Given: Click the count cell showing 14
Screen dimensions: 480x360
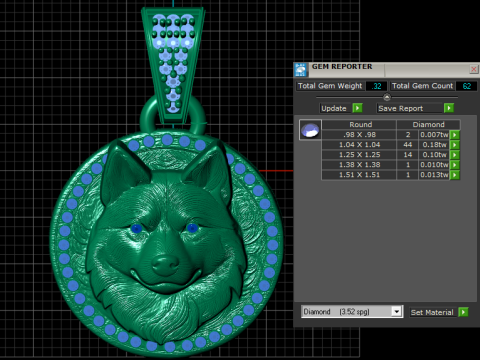Looking at the screenshot, I should [x=408, y=155].
